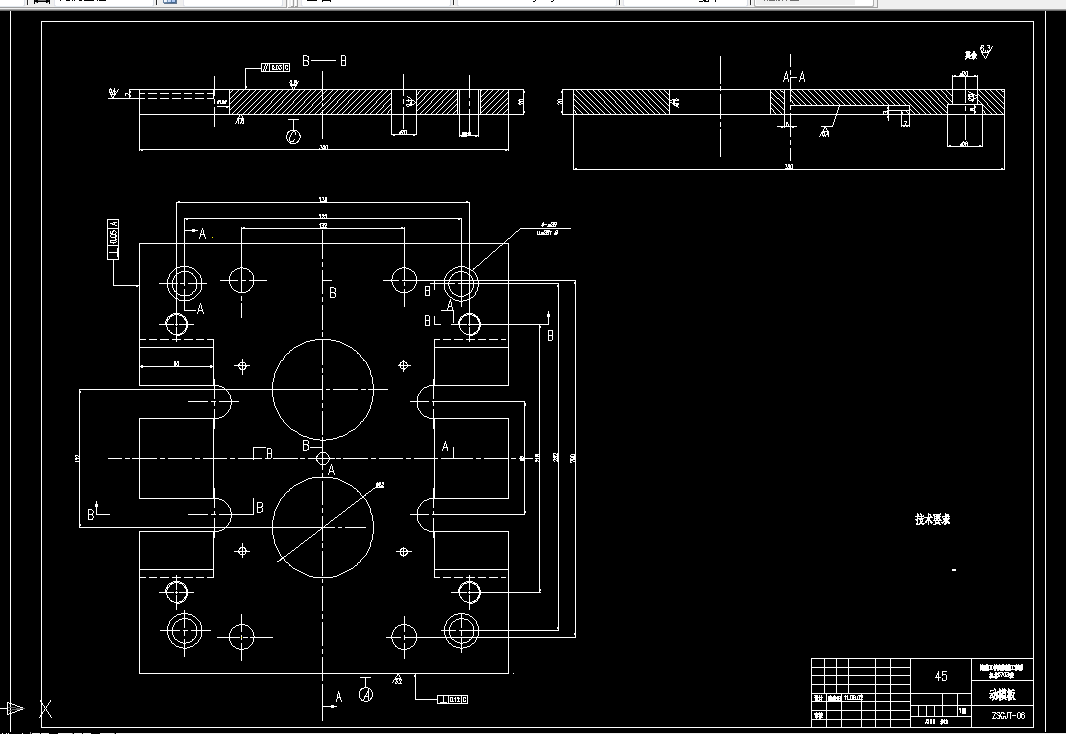This screenshot has width=1066, height=734.
Task: Click the "A—A" section view label
Action: (794, 77)
